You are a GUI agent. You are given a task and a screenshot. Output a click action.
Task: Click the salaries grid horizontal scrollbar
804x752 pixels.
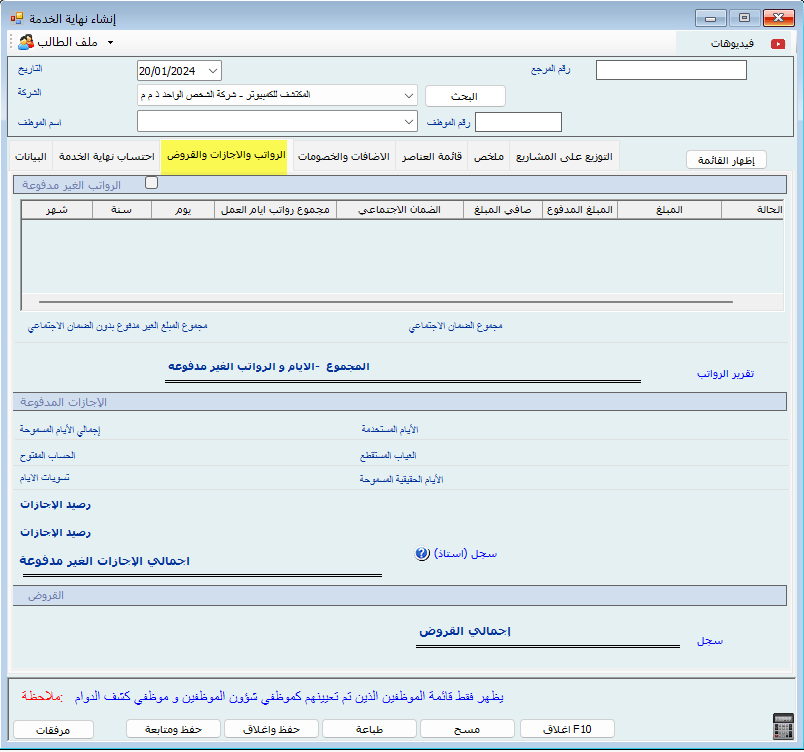coord(385,300)
